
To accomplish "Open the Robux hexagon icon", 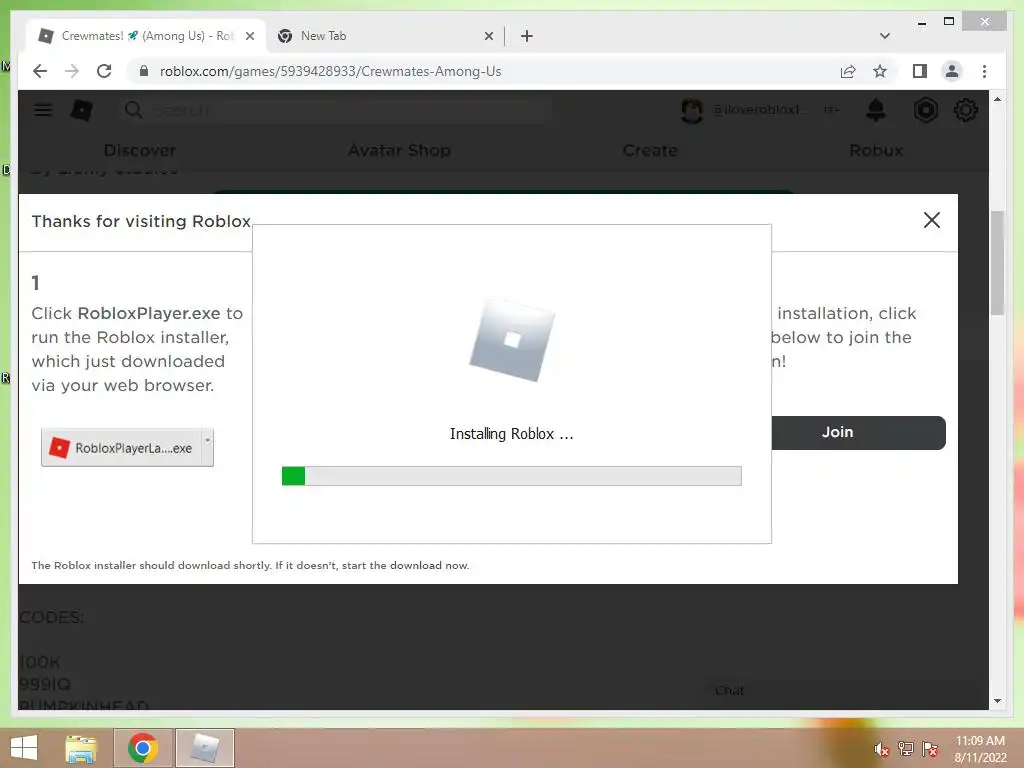I will pyautogui.click(x=925, y=110).
